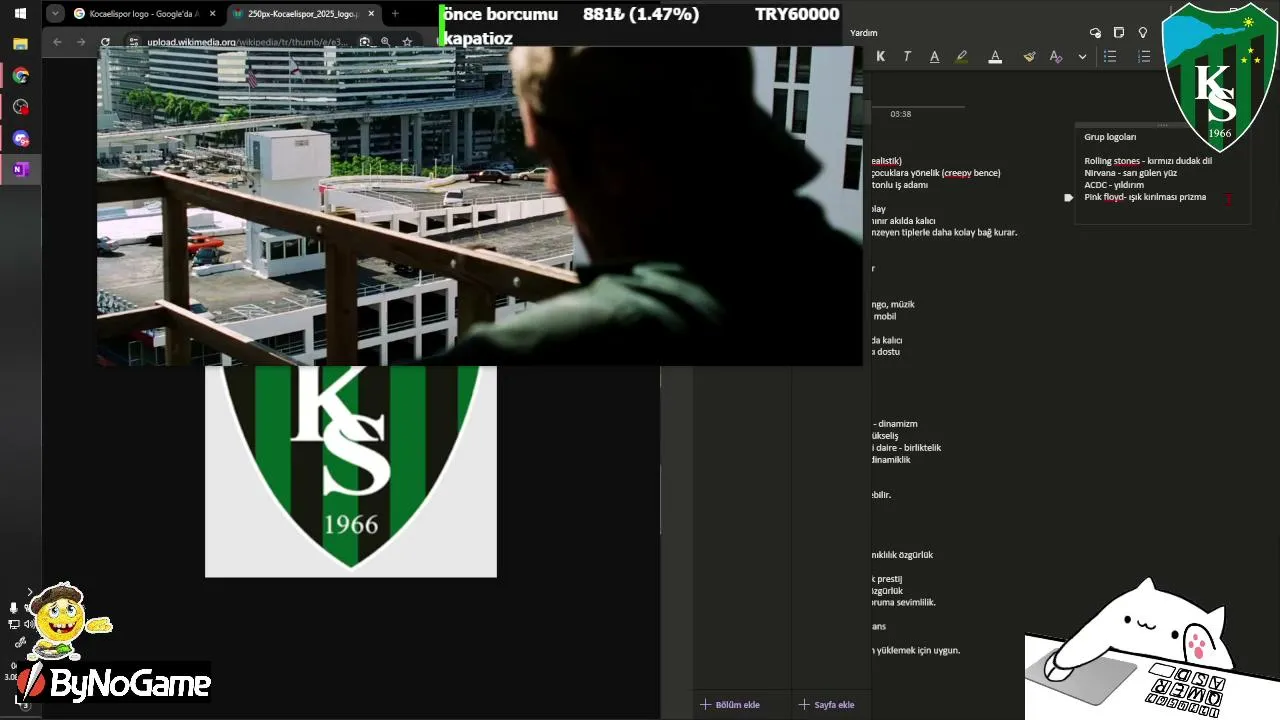Click the speaker volume icon in the tray
Screen dimensions: 1280x720
tap(29, 624)
